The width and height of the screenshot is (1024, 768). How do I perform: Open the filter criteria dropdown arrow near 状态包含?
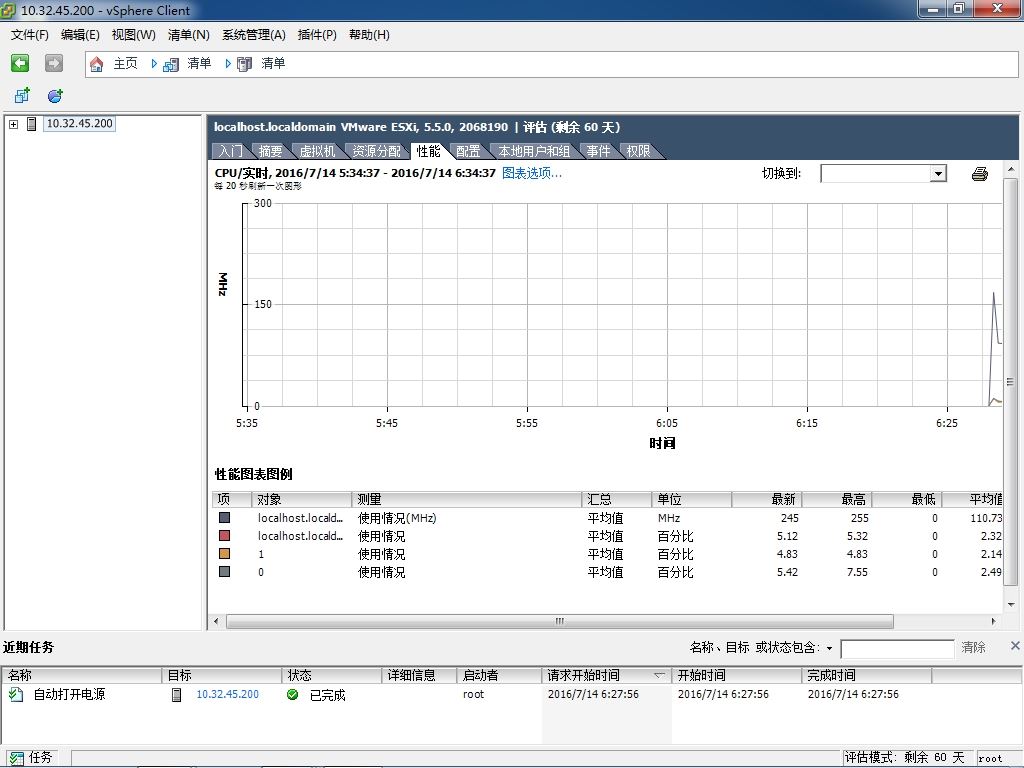829,648
